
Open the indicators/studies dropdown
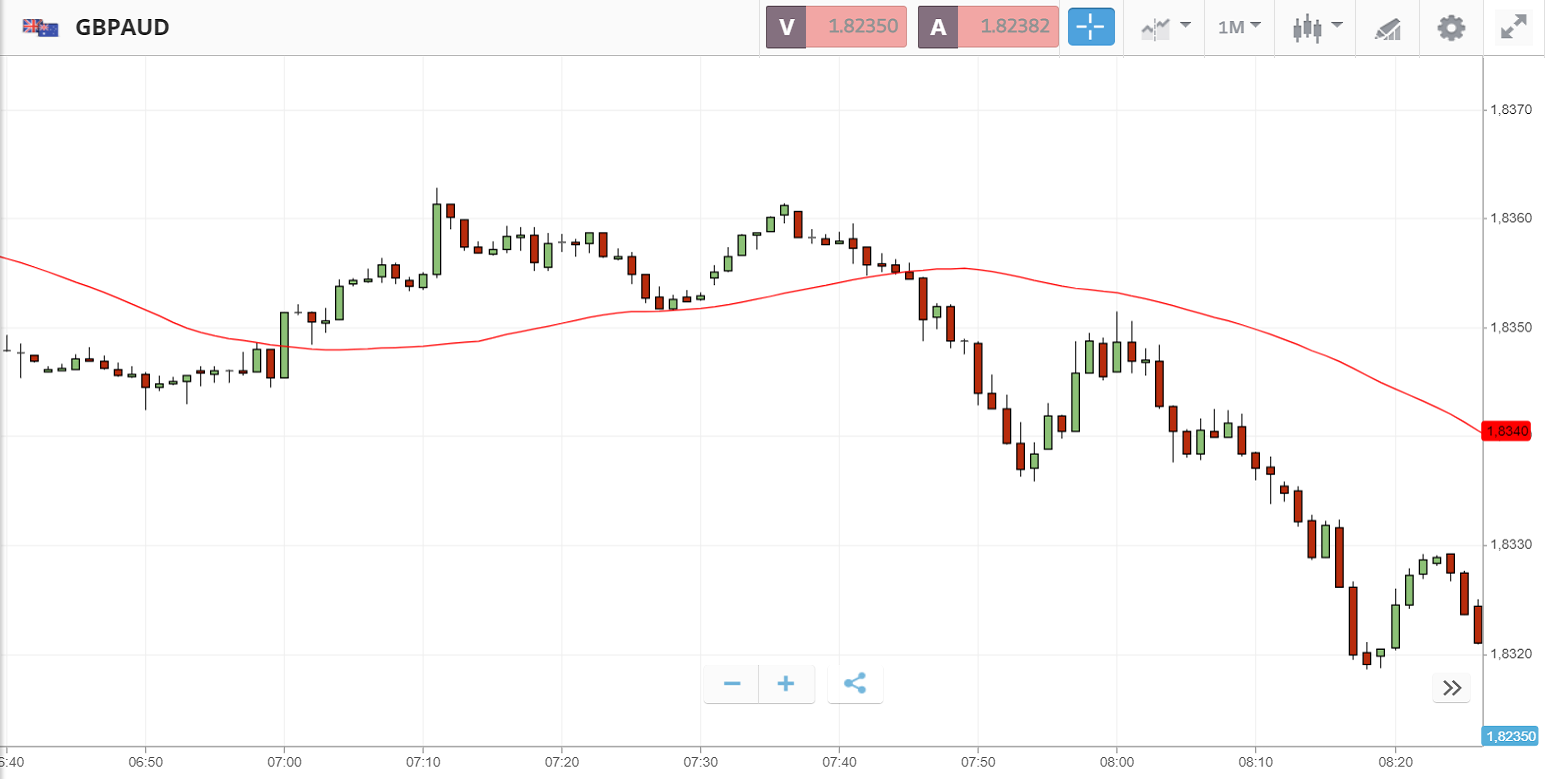coord(1165,27)
